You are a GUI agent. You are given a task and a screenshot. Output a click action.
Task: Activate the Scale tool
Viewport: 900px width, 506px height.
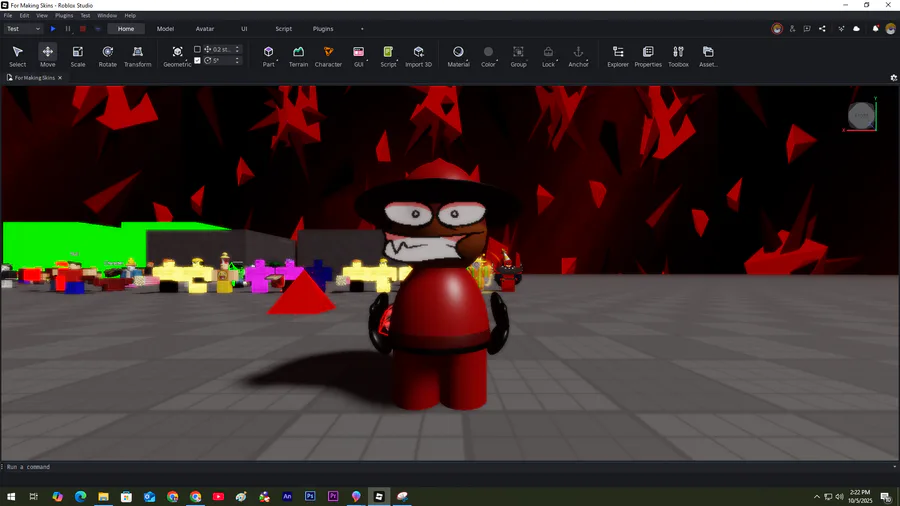pyautogui.click(x=77, y=56)
